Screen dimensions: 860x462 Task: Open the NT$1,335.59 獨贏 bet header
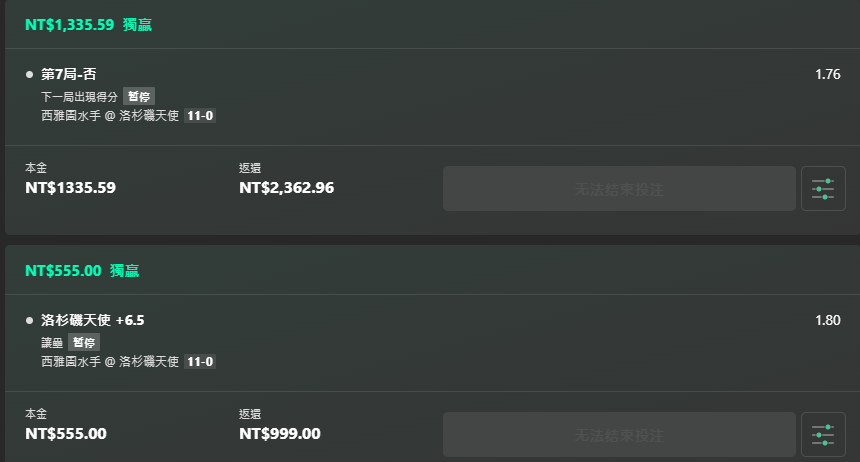pyautogui.click(x=88, y=25)
